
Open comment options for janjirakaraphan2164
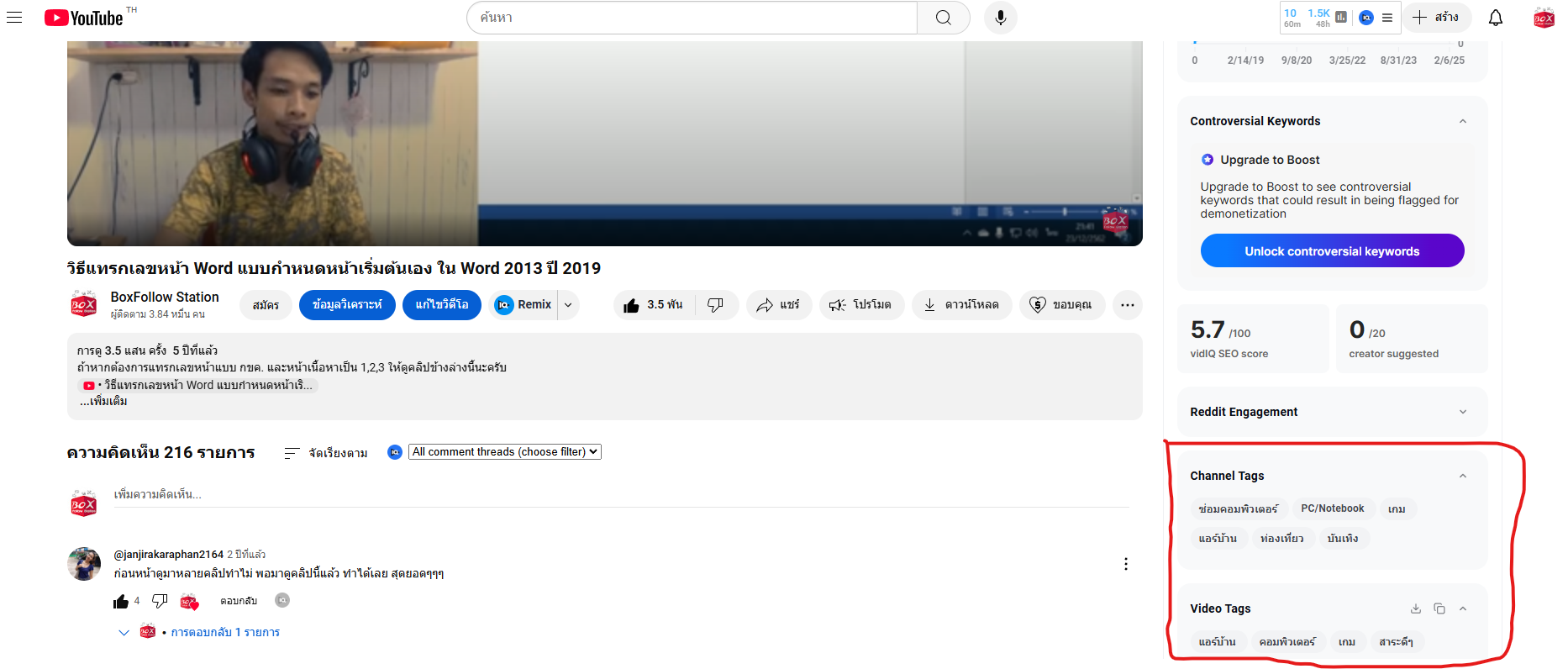pyautogui.click(x=1125, y=564)
